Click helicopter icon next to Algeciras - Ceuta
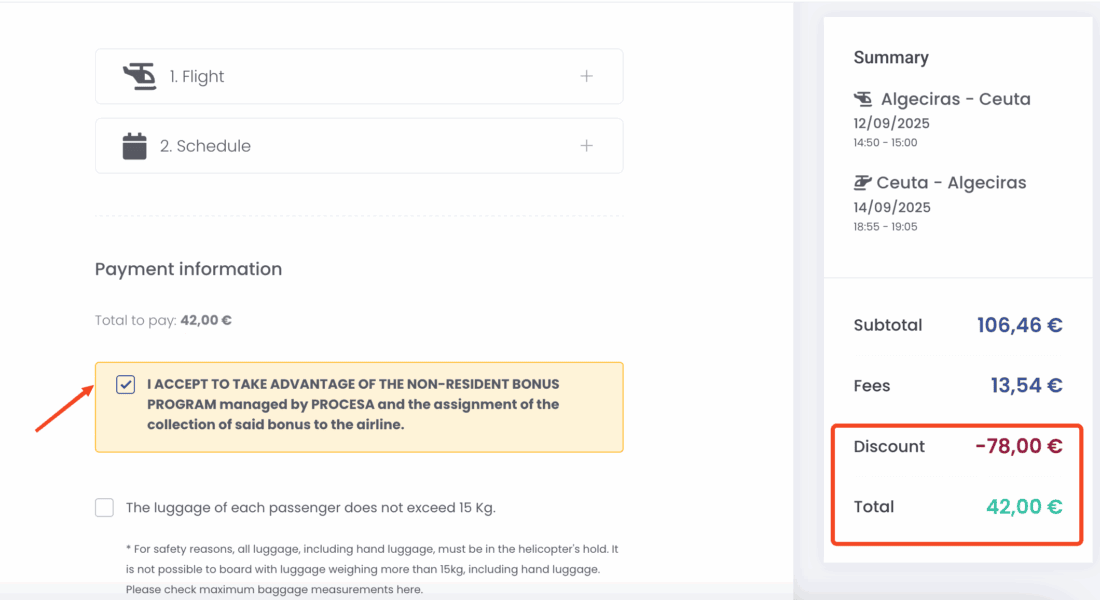The image size is (1100, 600). point(863,99)
